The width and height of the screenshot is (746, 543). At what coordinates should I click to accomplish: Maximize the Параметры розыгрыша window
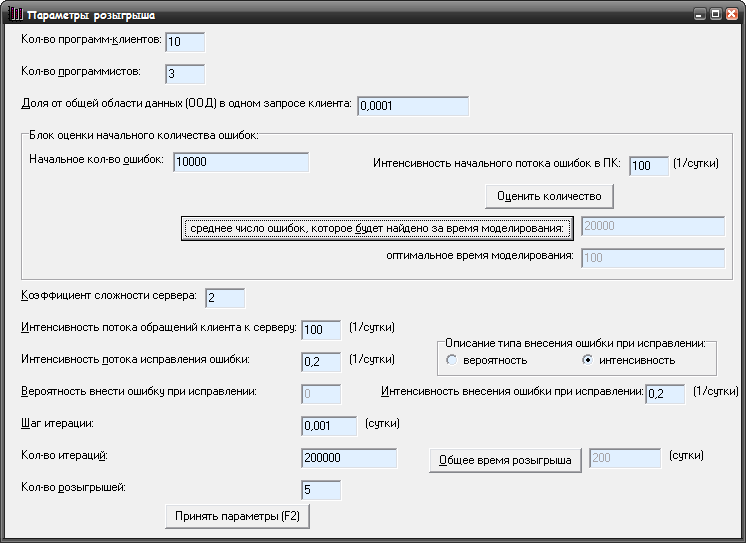[x=716, y=14]
